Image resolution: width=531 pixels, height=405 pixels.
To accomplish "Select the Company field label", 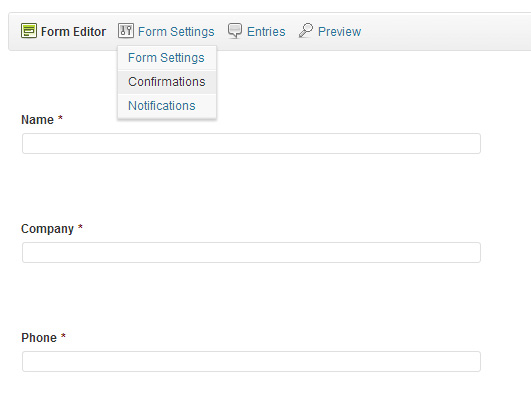I will (x=47, y=229).
